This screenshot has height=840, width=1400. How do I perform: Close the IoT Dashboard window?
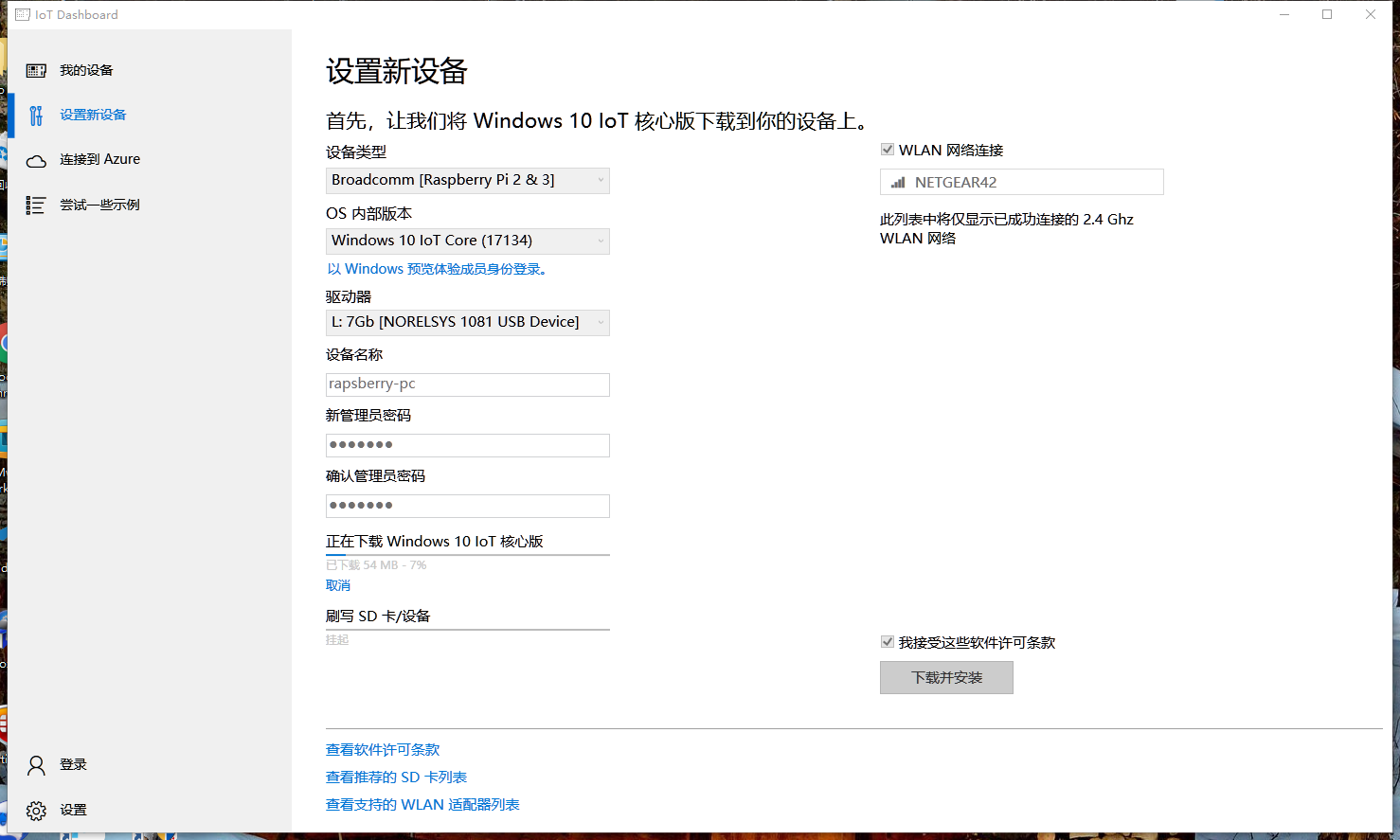click(1371, 14)
